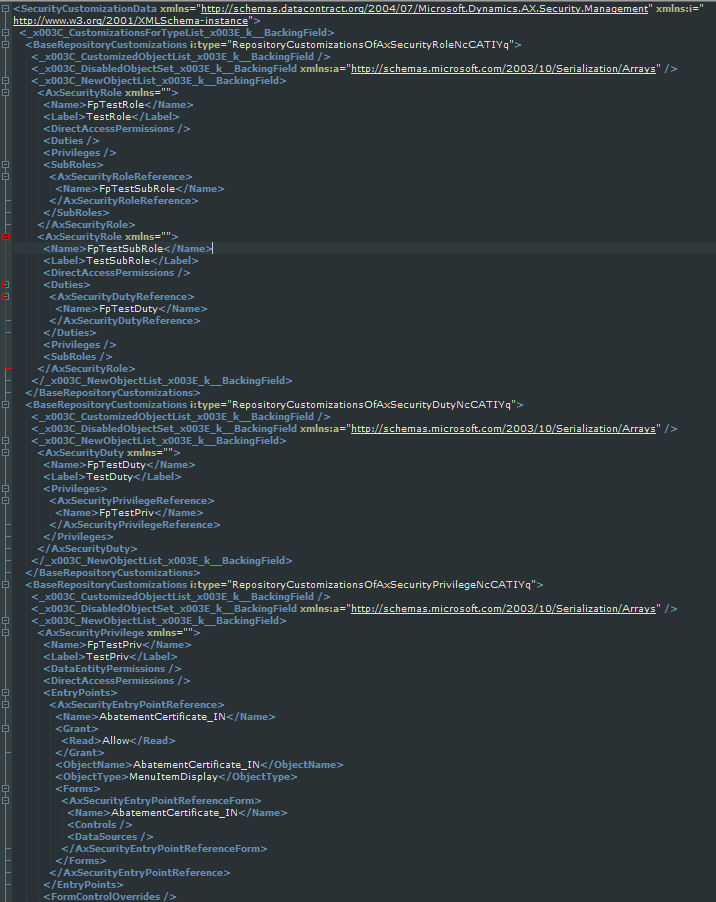Fold the AxSecurityRoleReference element
The height and width of the screenshot is (902, 716).
pyautogui.click(x=5, y=177)
